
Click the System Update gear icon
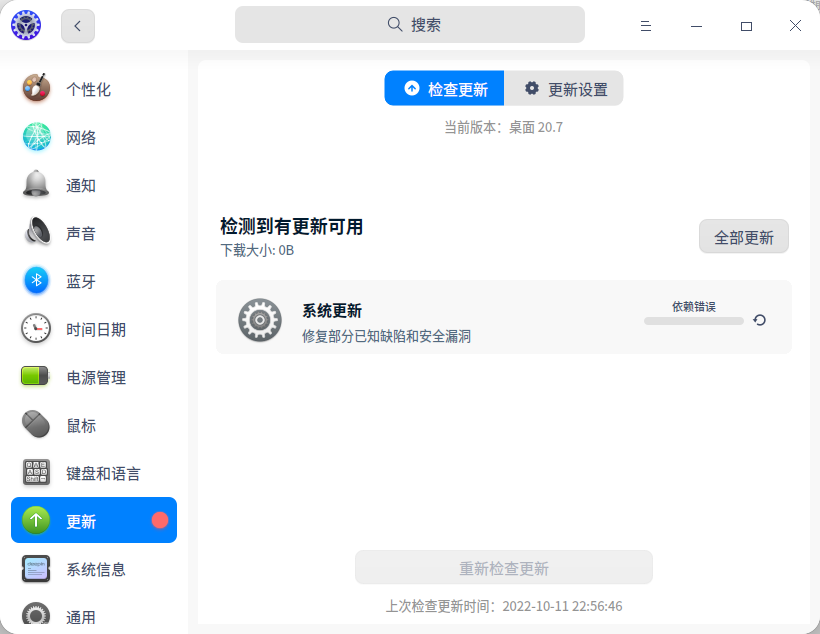(x=259, y=321)
